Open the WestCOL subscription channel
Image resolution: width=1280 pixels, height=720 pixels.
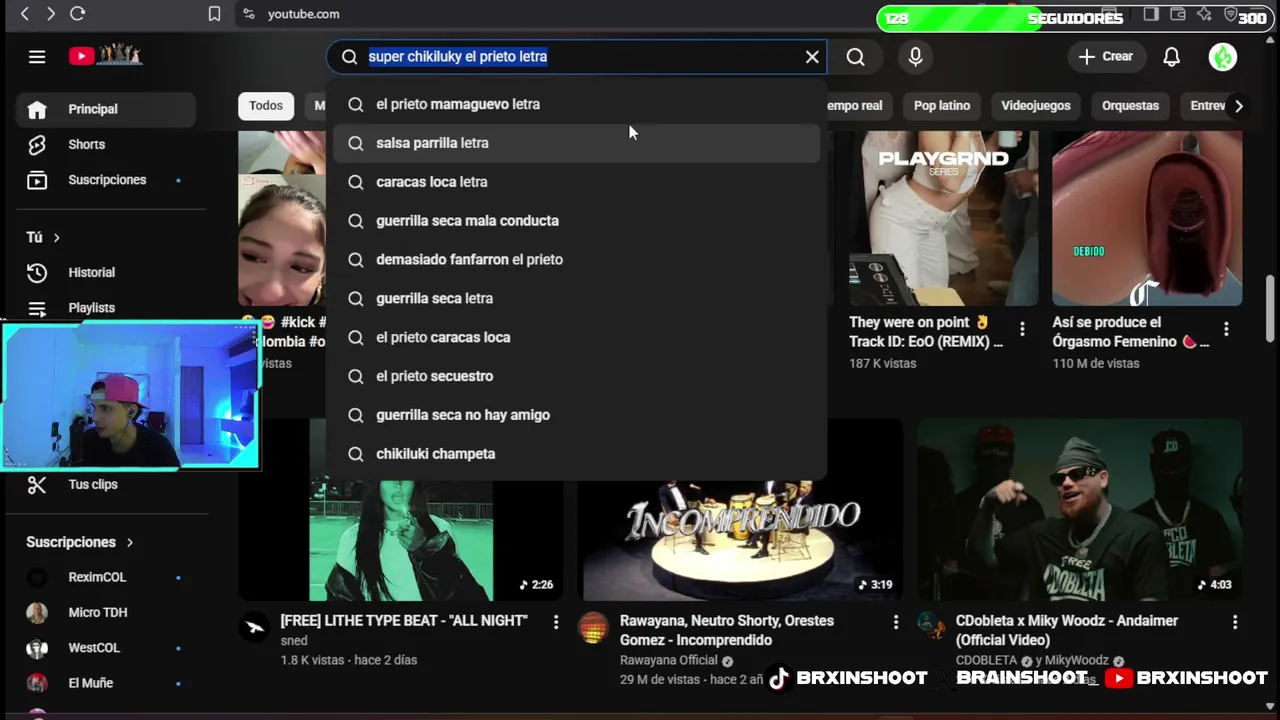[x=106, y=648]
